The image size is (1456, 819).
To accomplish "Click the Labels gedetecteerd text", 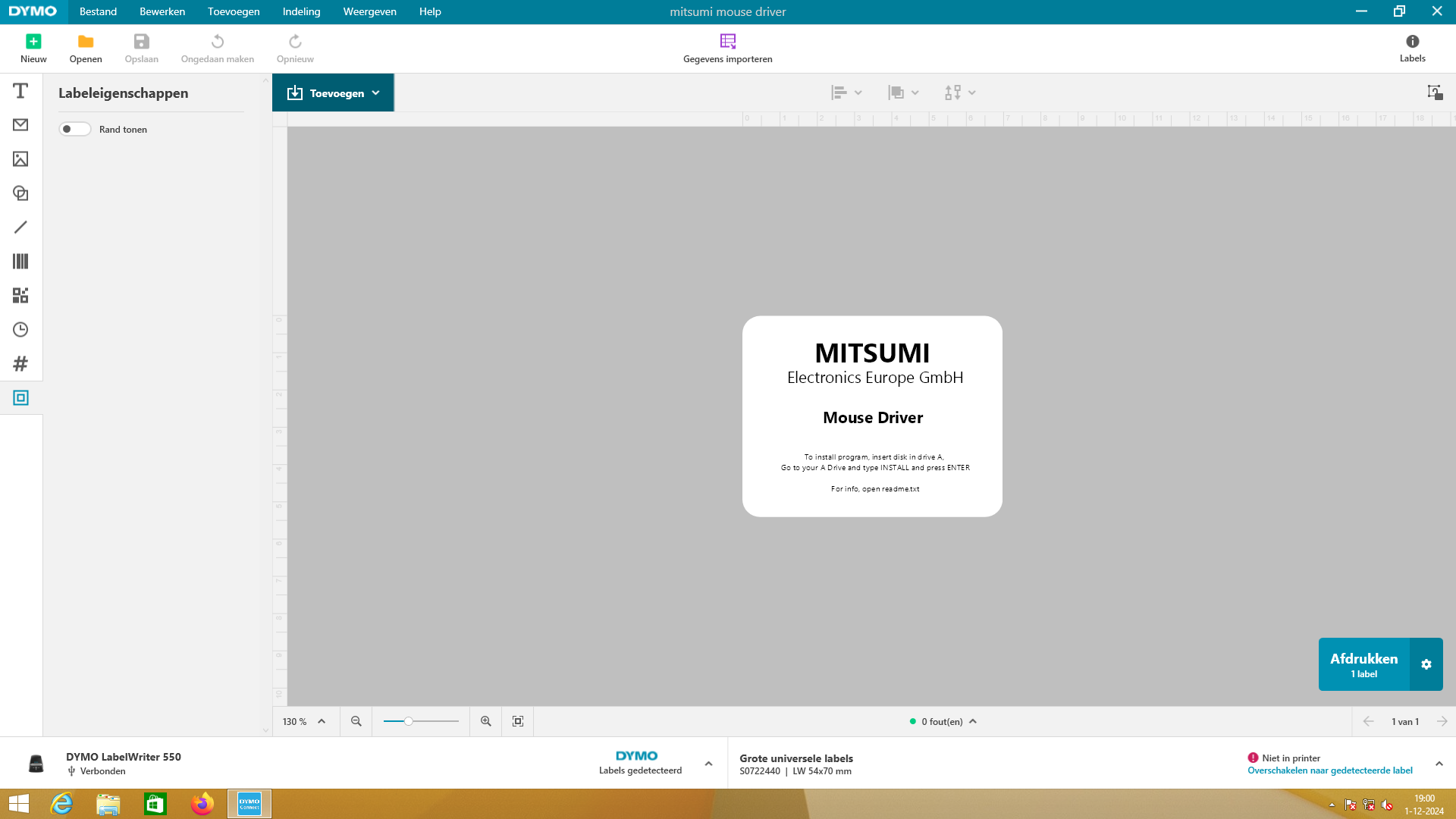I will pyautogui.click(x=640, y=770).
